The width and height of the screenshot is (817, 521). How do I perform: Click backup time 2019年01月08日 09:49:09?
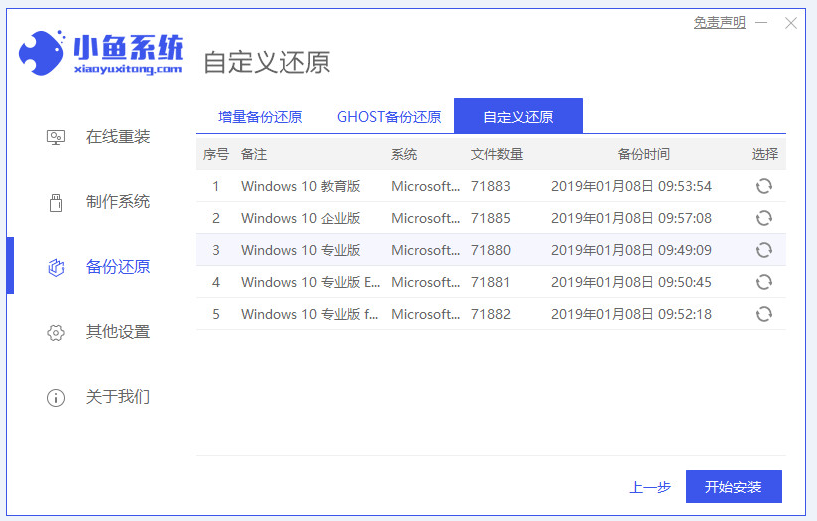[x=632, y=250]
